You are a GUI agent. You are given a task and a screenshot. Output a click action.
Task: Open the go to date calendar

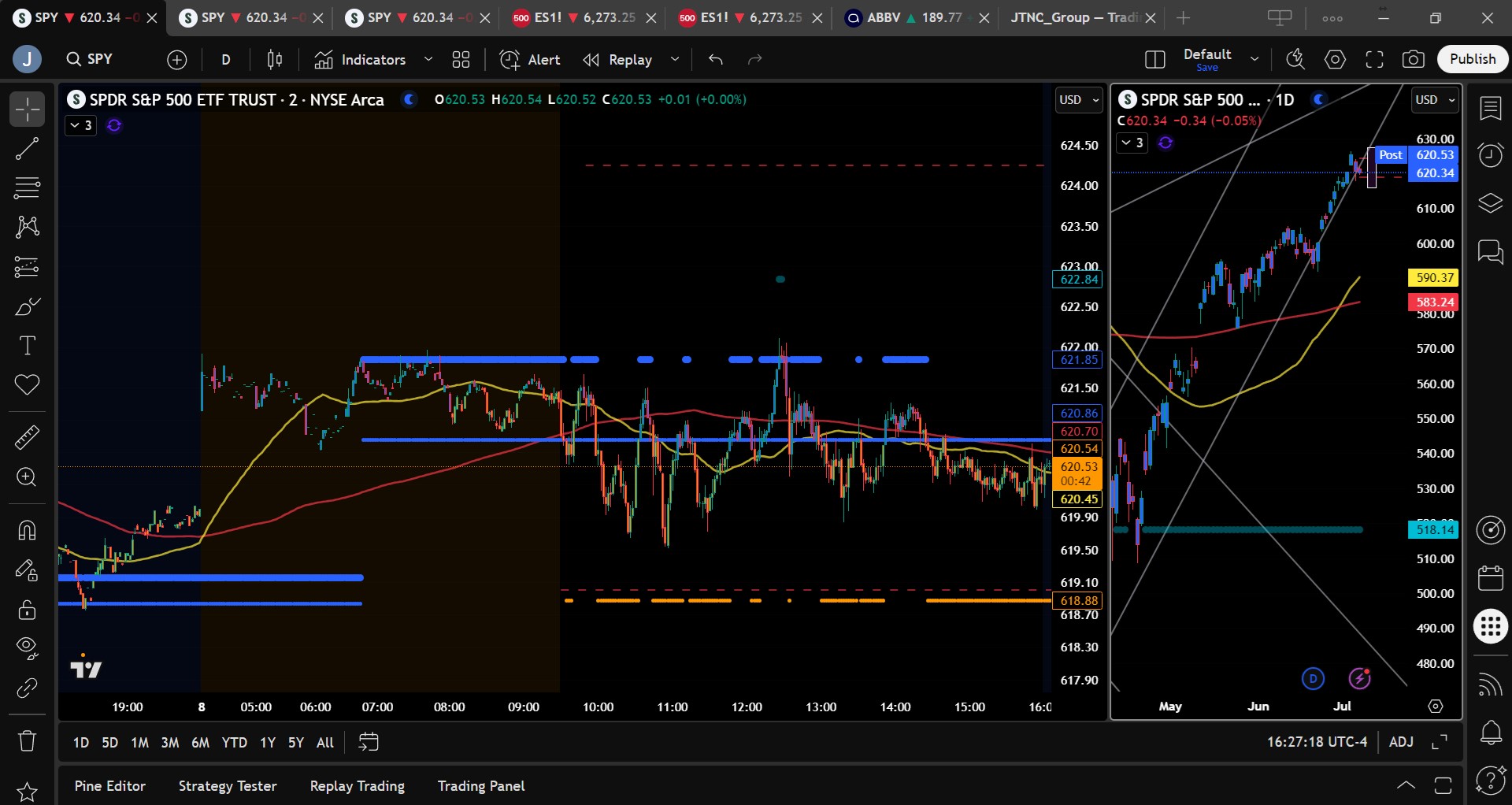pos(369,742)
